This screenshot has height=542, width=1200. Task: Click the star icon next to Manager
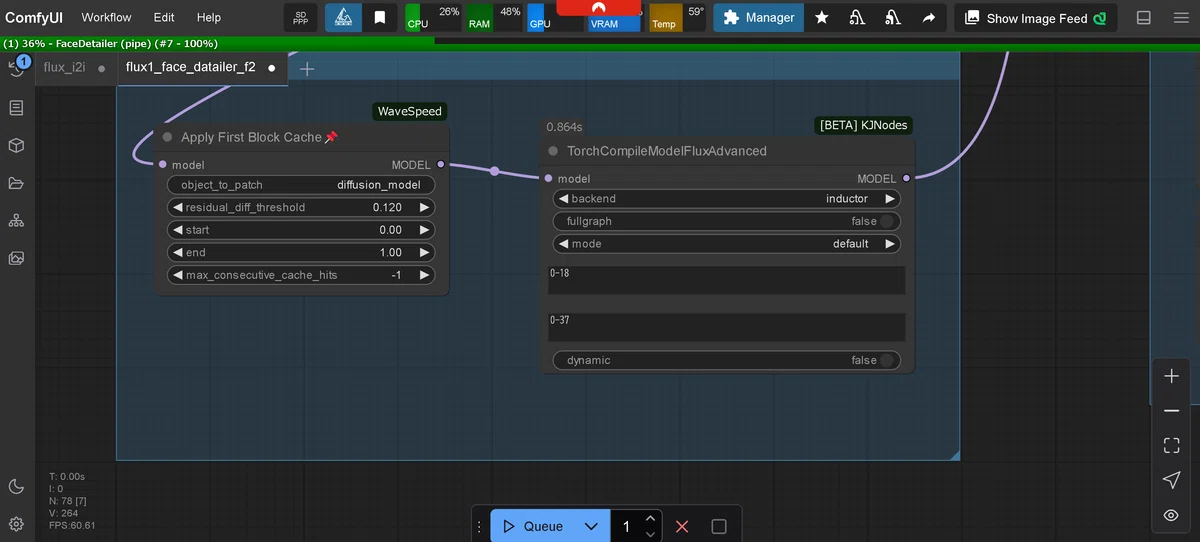pos(822,17)
